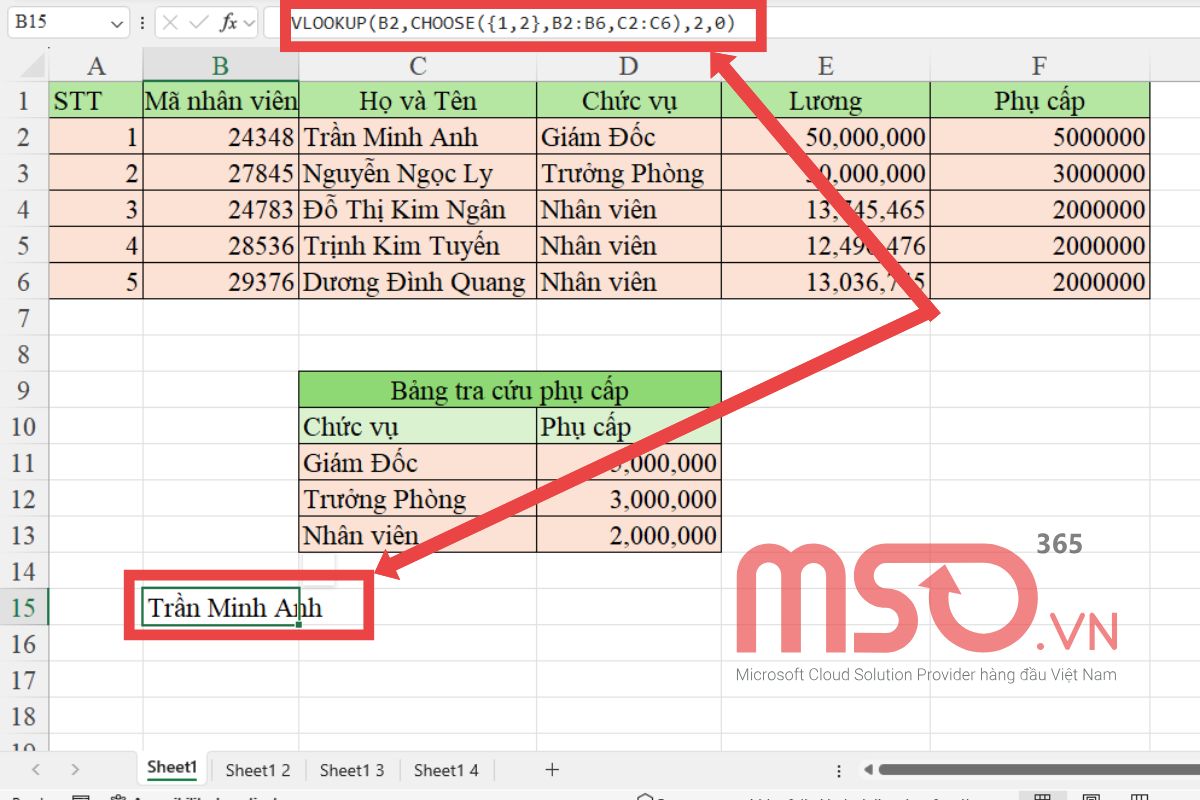Switch to the Sheet1 tab
The height and width of the screenshot is (800, 1200).
pyautogui.click(x=172, y=768)
